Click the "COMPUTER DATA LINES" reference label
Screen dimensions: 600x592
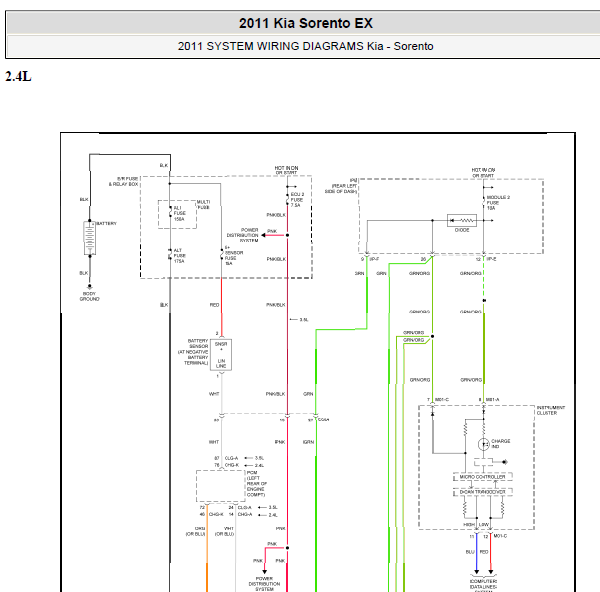click(x=483, y=586)
